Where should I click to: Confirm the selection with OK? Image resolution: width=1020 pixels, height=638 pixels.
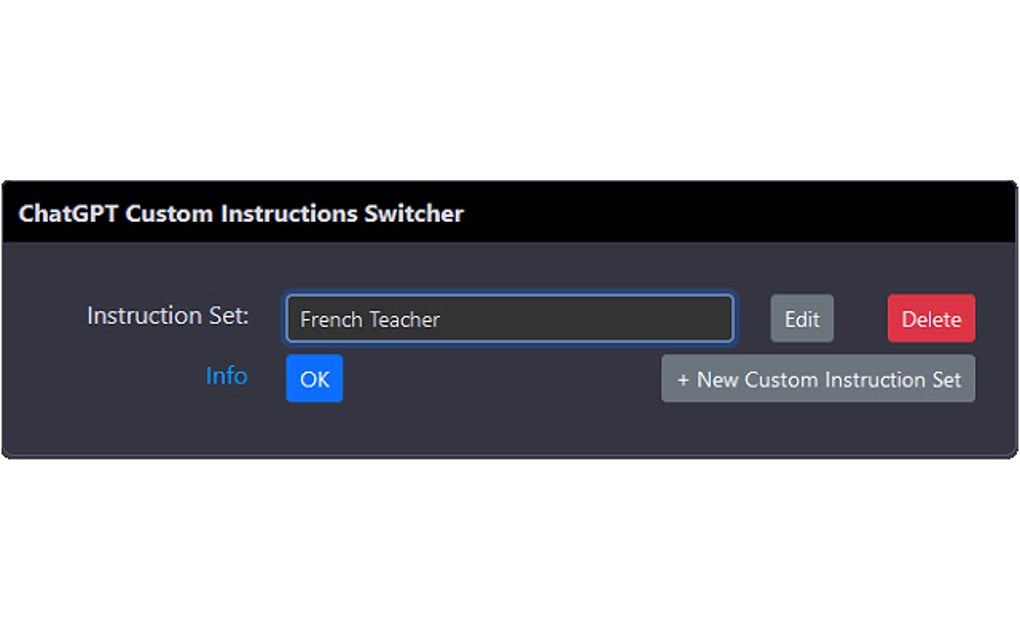[314, 379]
